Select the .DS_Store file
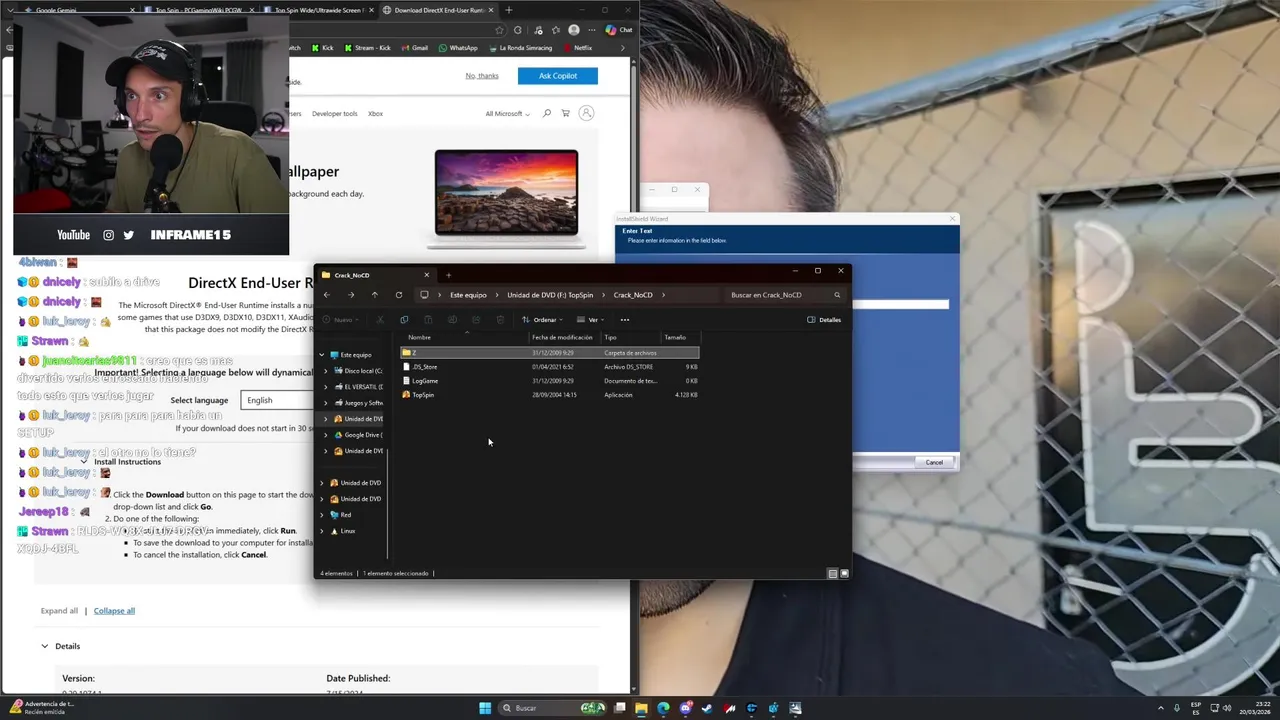The image size is (1280, 720). [x=549, y=367]
